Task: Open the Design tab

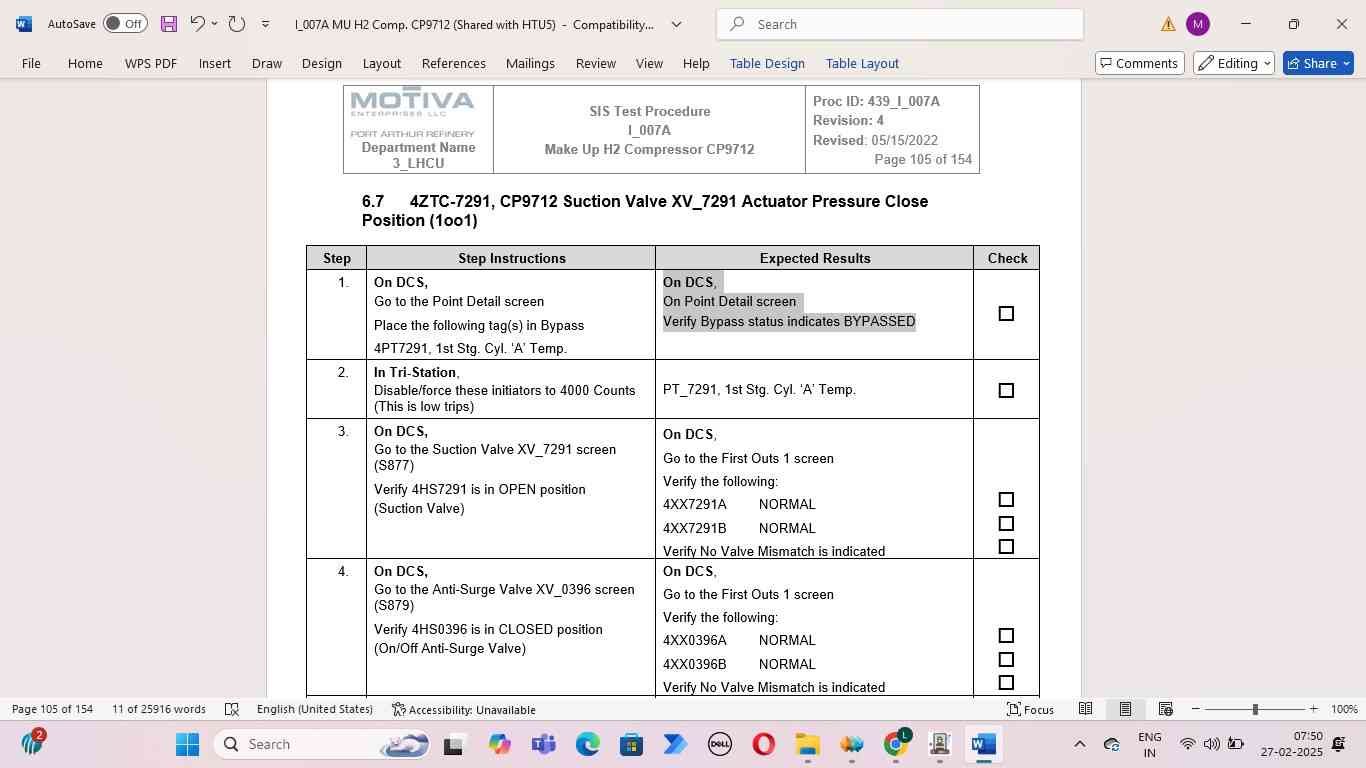Action: point(322,63)
